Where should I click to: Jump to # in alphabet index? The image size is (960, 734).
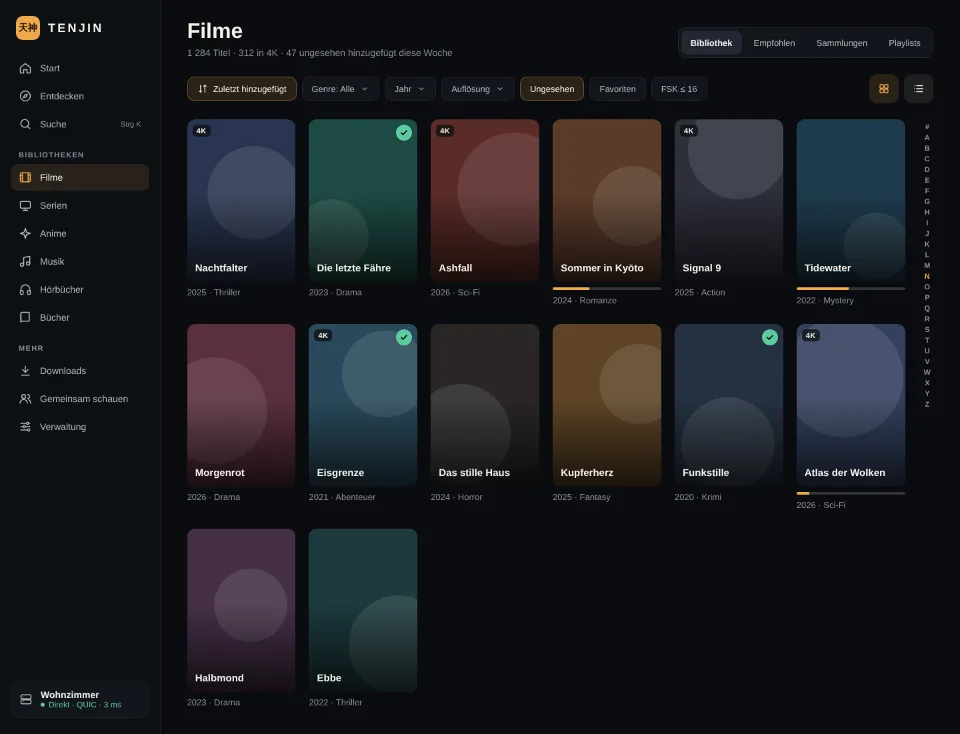pos(927,127)
